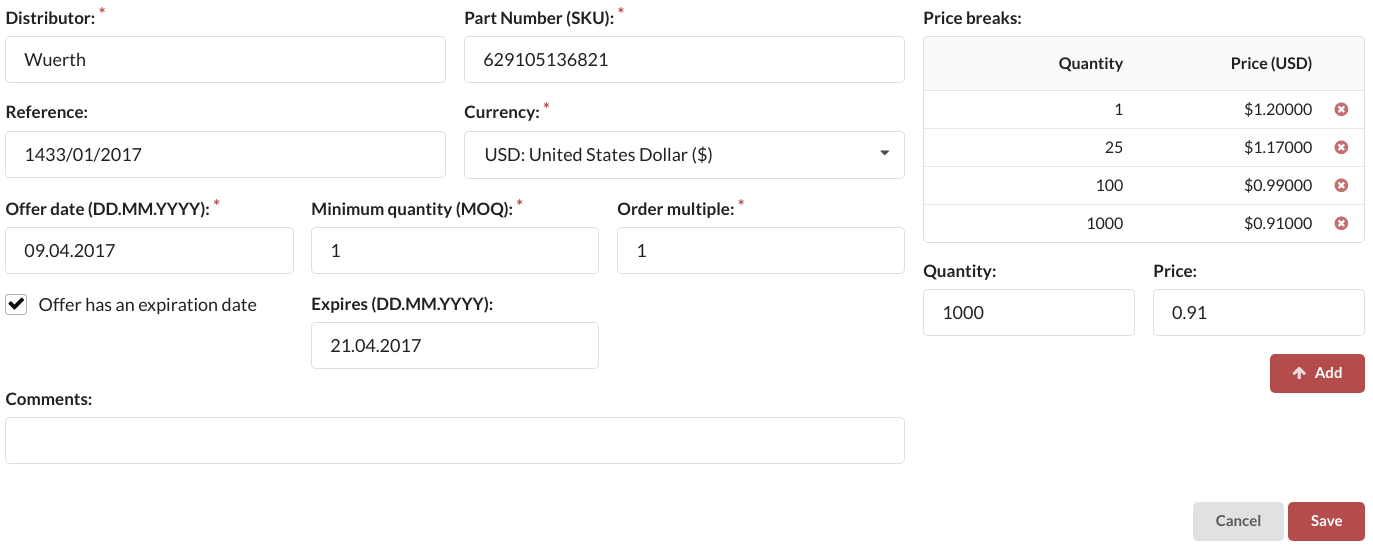Edit the Expires date field
The height and width of the screenshot is (556, 1373).
(455, 346)
